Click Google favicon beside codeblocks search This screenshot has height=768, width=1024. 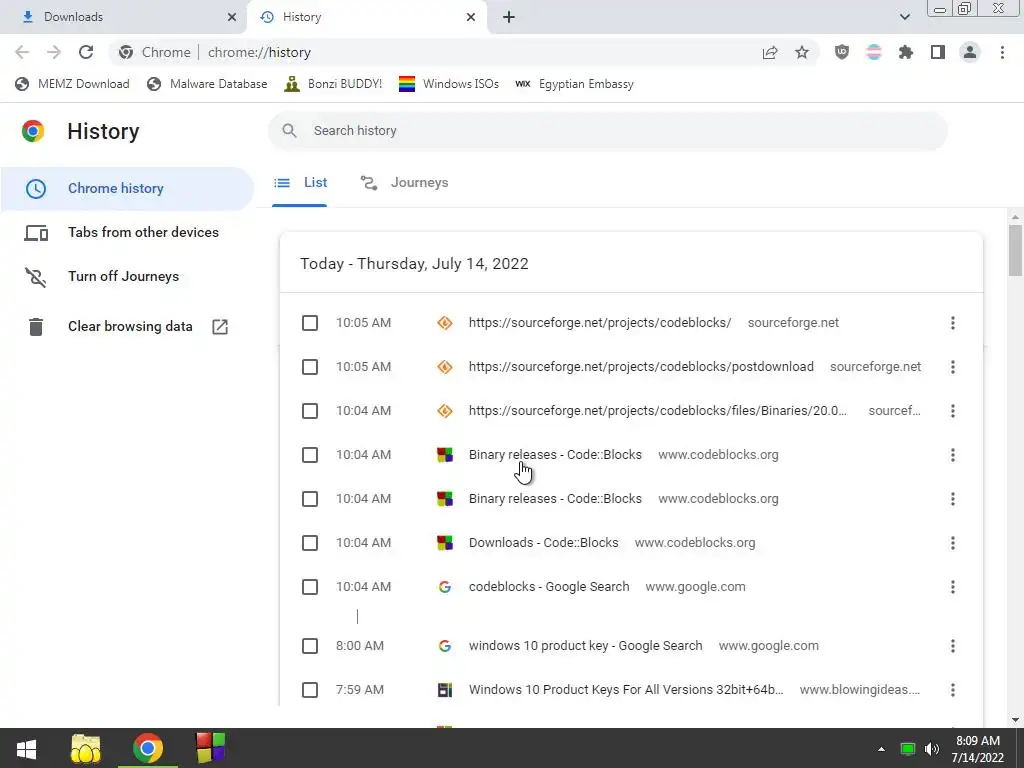click(445, 587)
